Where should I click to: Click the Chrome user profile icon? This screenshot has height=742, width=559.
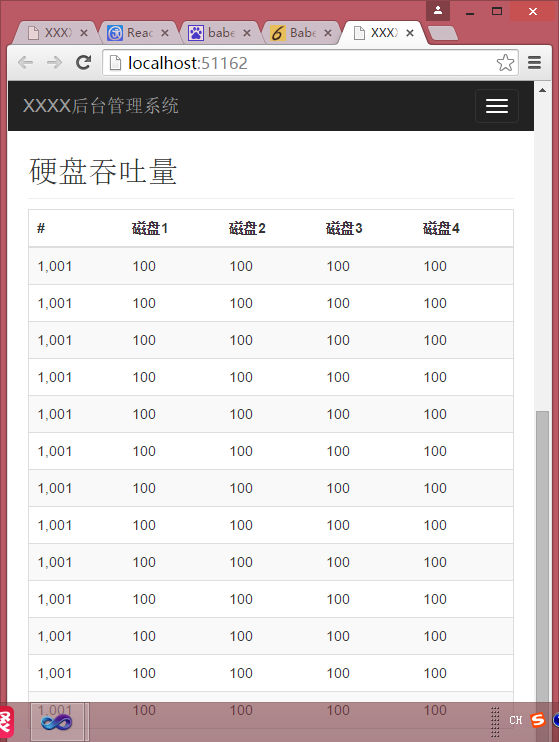[438, 10]
